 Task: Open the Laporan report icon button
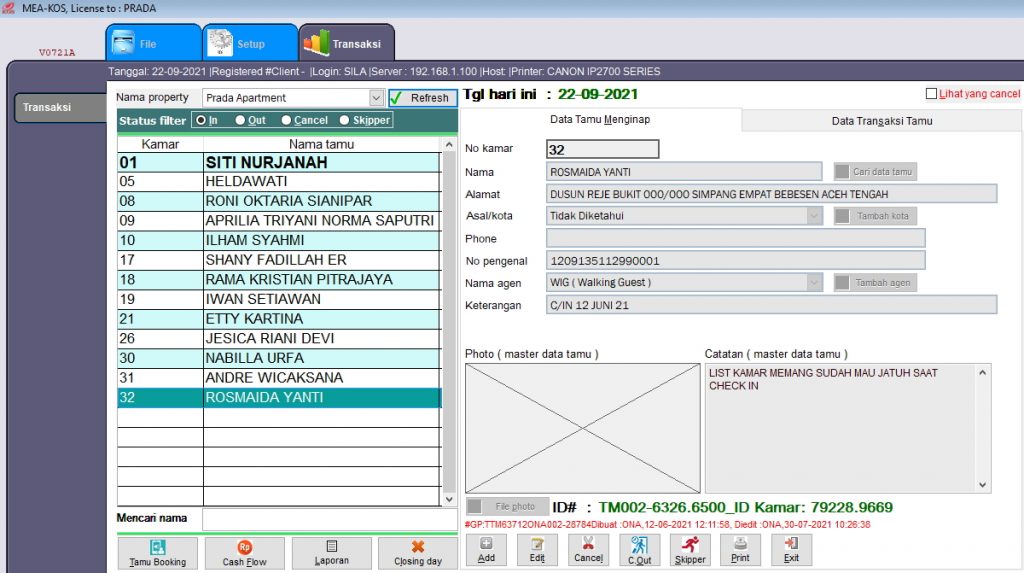click(x=331, y=553)
